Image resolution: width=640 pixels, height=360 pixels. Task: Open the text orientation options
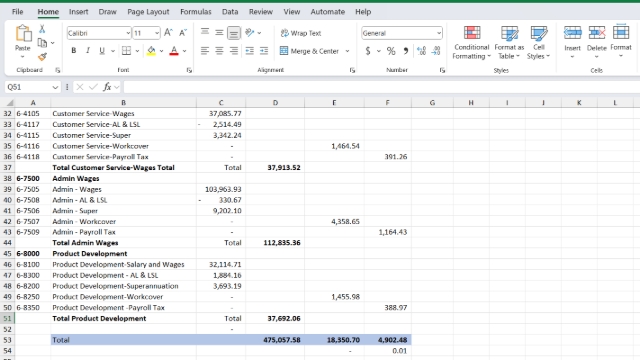click(250, 33)
